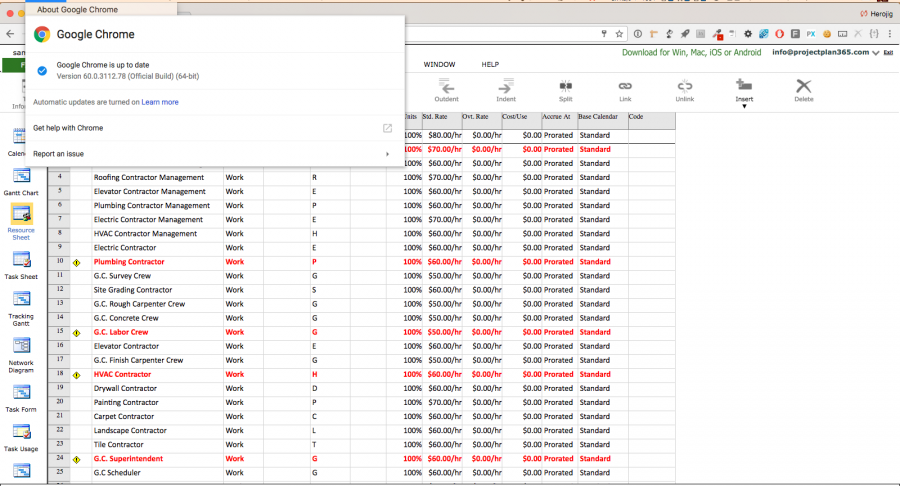Click Site Grading Contractor cell
The image size is (900, 486).
pyautogui.click(x=158, y=290)
